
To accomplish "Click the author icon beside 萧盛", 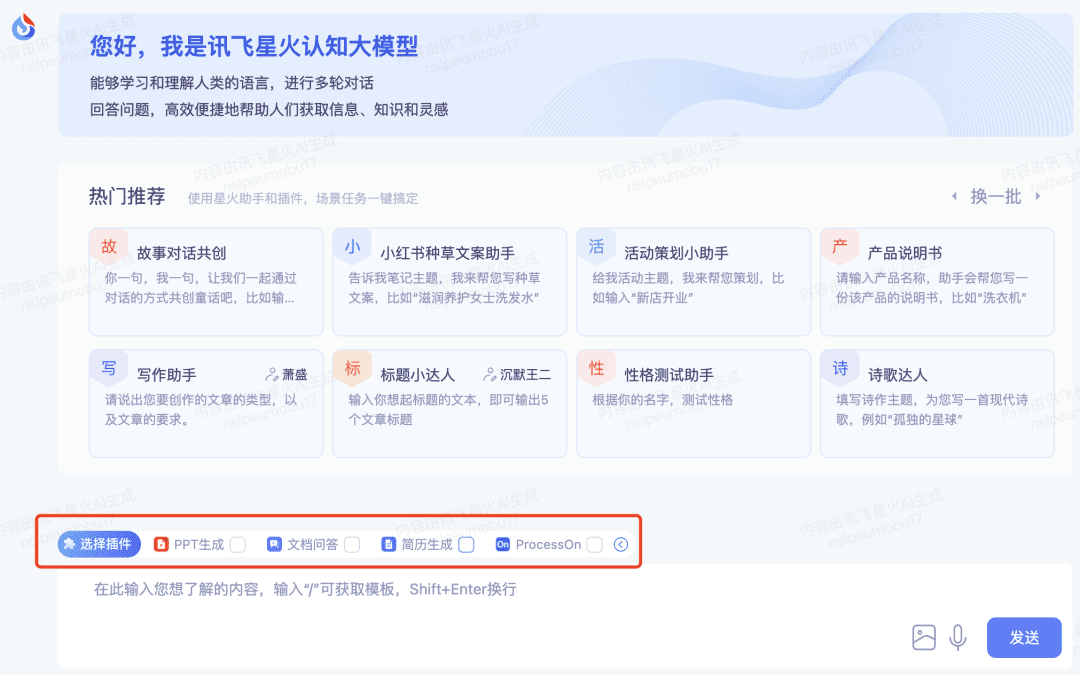I will pyautogui.click(x=272, y=375).
